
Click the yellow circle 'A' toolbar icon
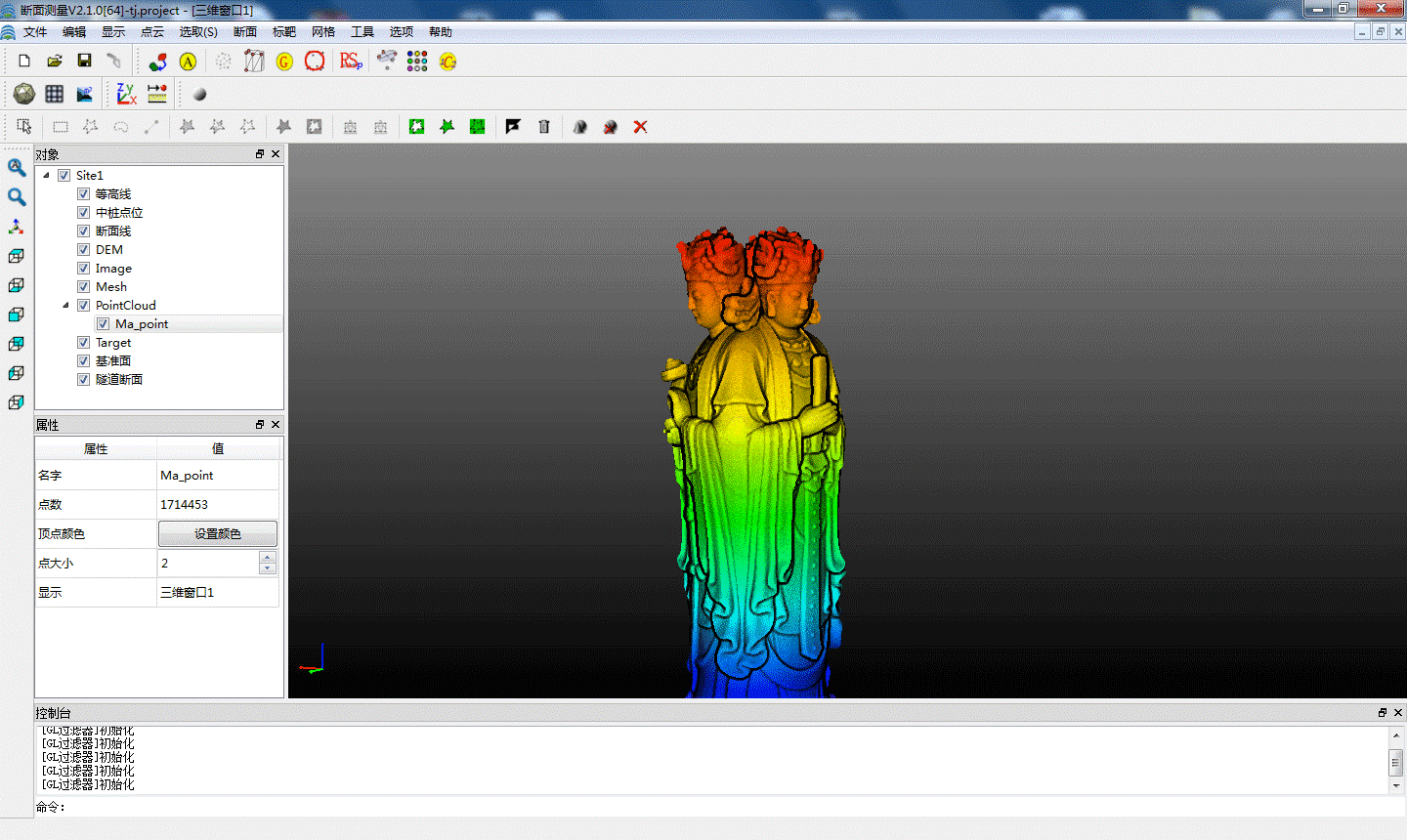click(x=188, y=62)
